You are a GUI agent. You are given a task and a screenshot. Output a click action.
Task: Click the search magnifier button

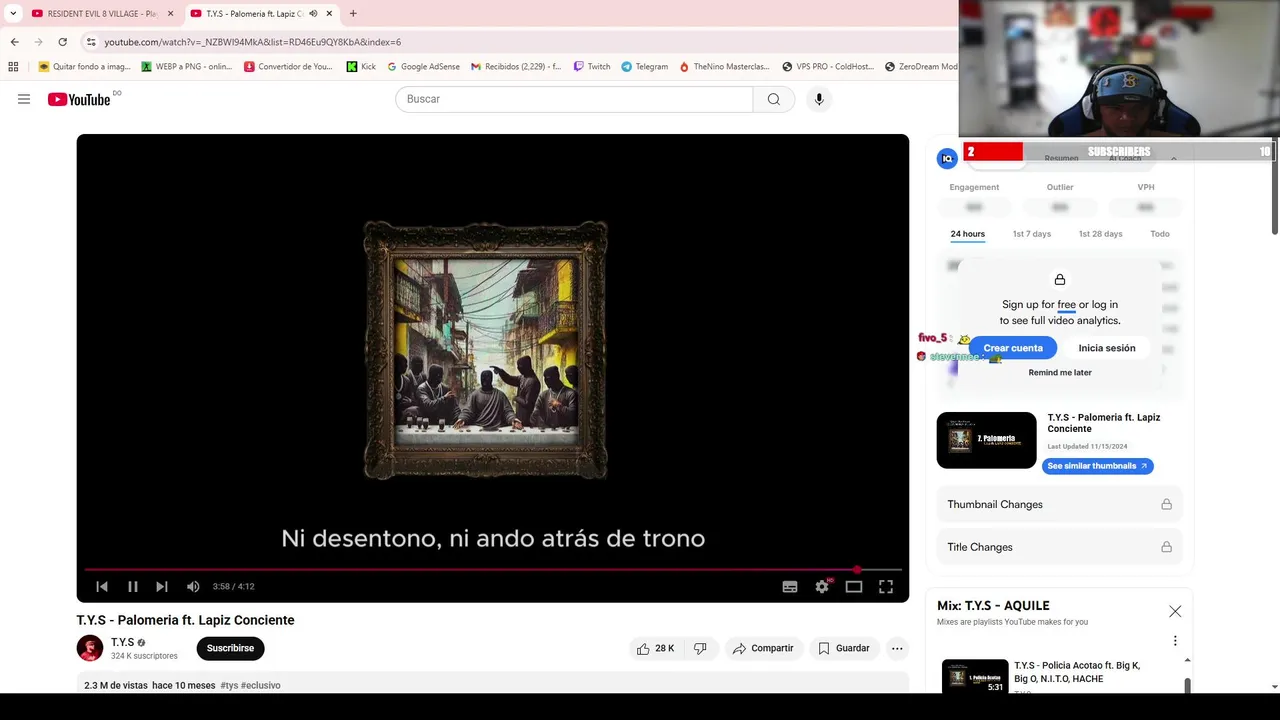tap(774, 99)
